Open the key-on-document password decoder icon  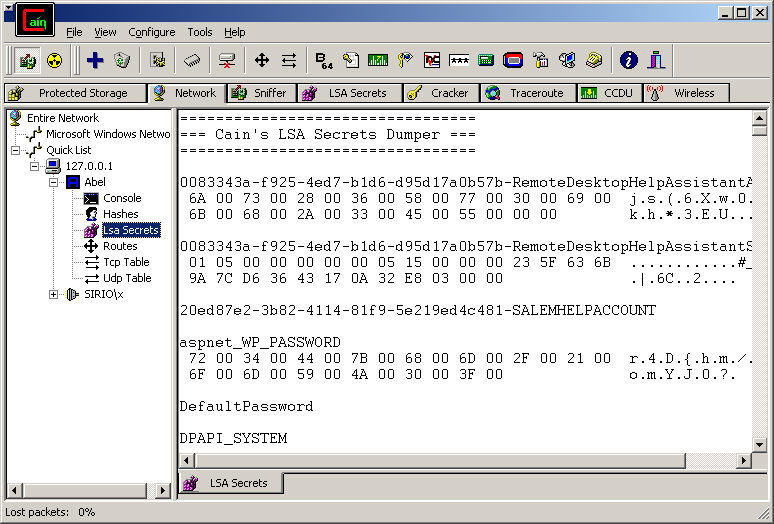[351, 61]
